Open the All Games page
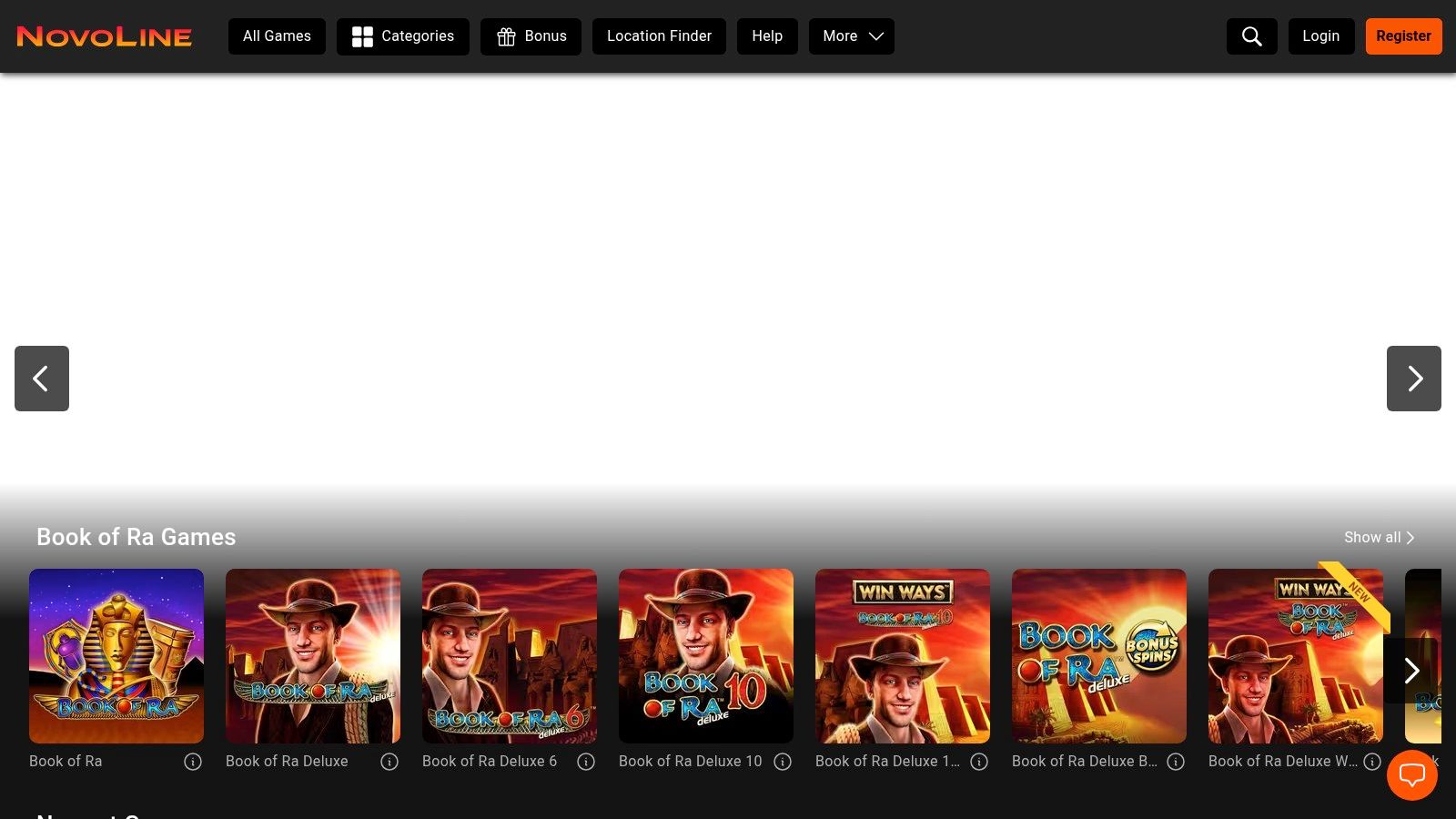 tap(277, 36)
